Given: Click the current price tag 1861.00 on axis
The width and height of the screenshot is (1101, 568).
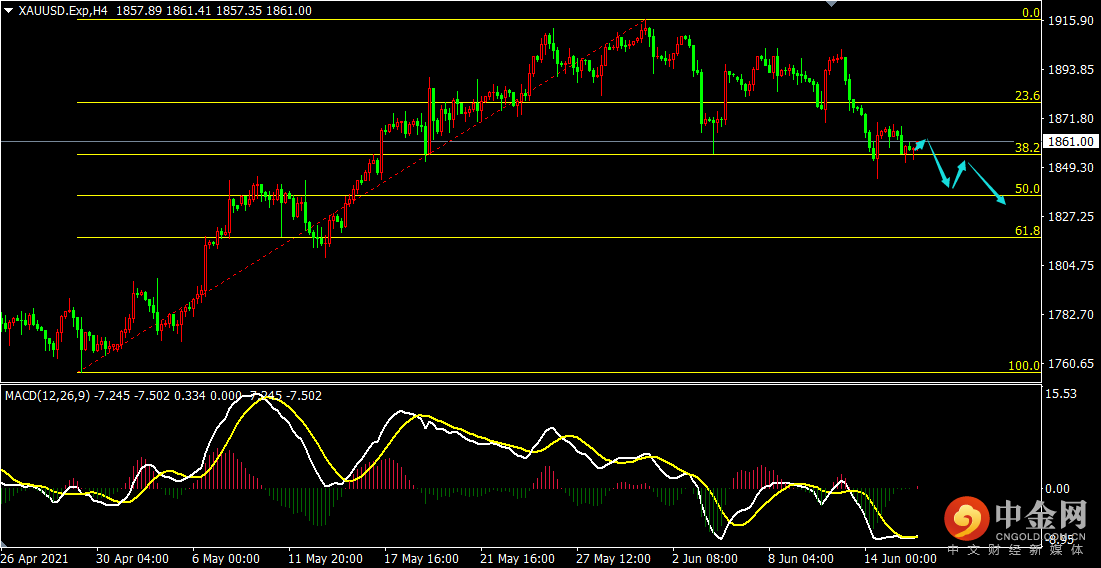Looking at the screenshot, I should [x=1072, y=142].
